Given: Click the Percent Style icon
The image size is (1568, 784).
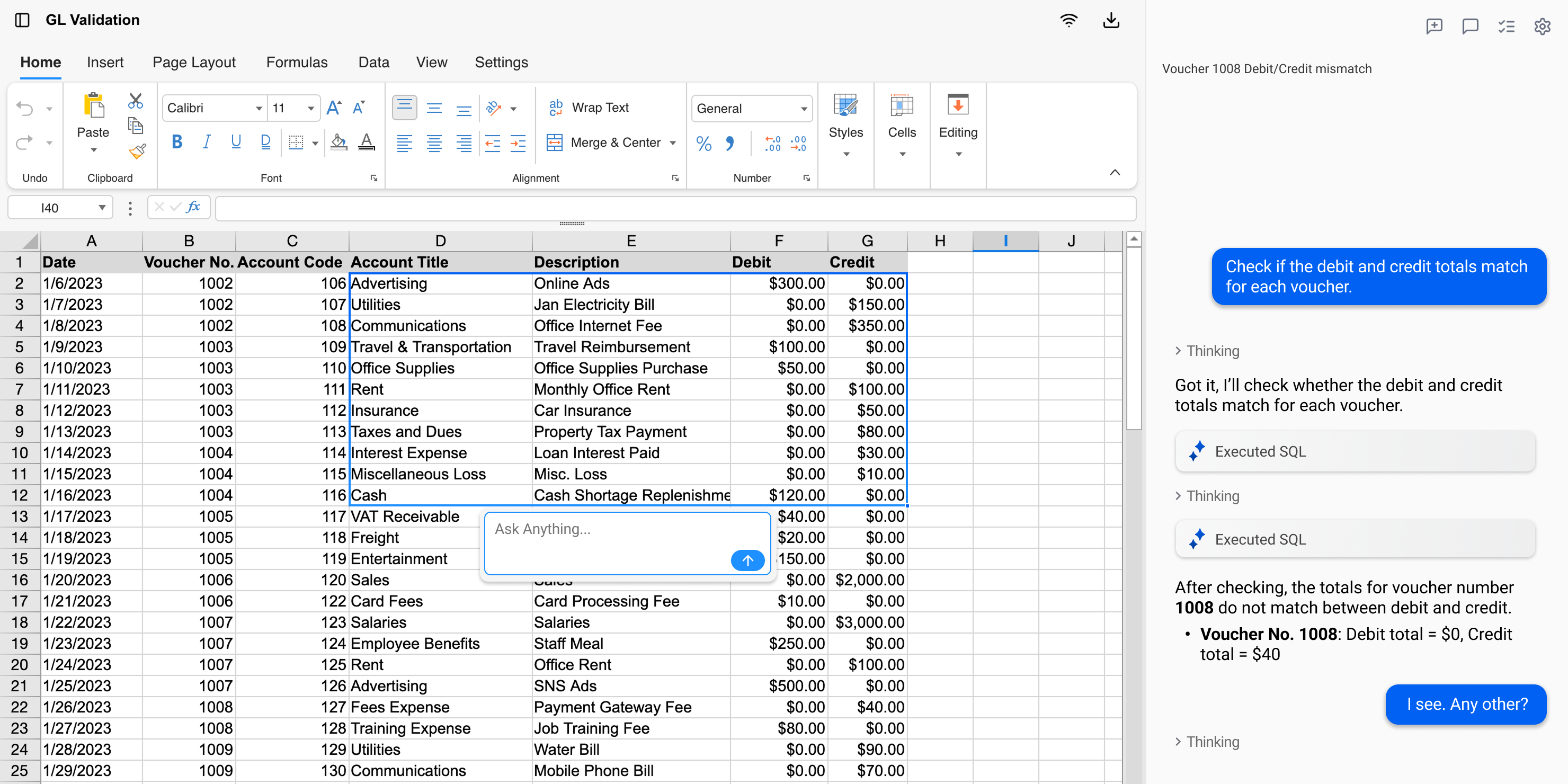Looking at the screenshot, I should click(703, 144).
